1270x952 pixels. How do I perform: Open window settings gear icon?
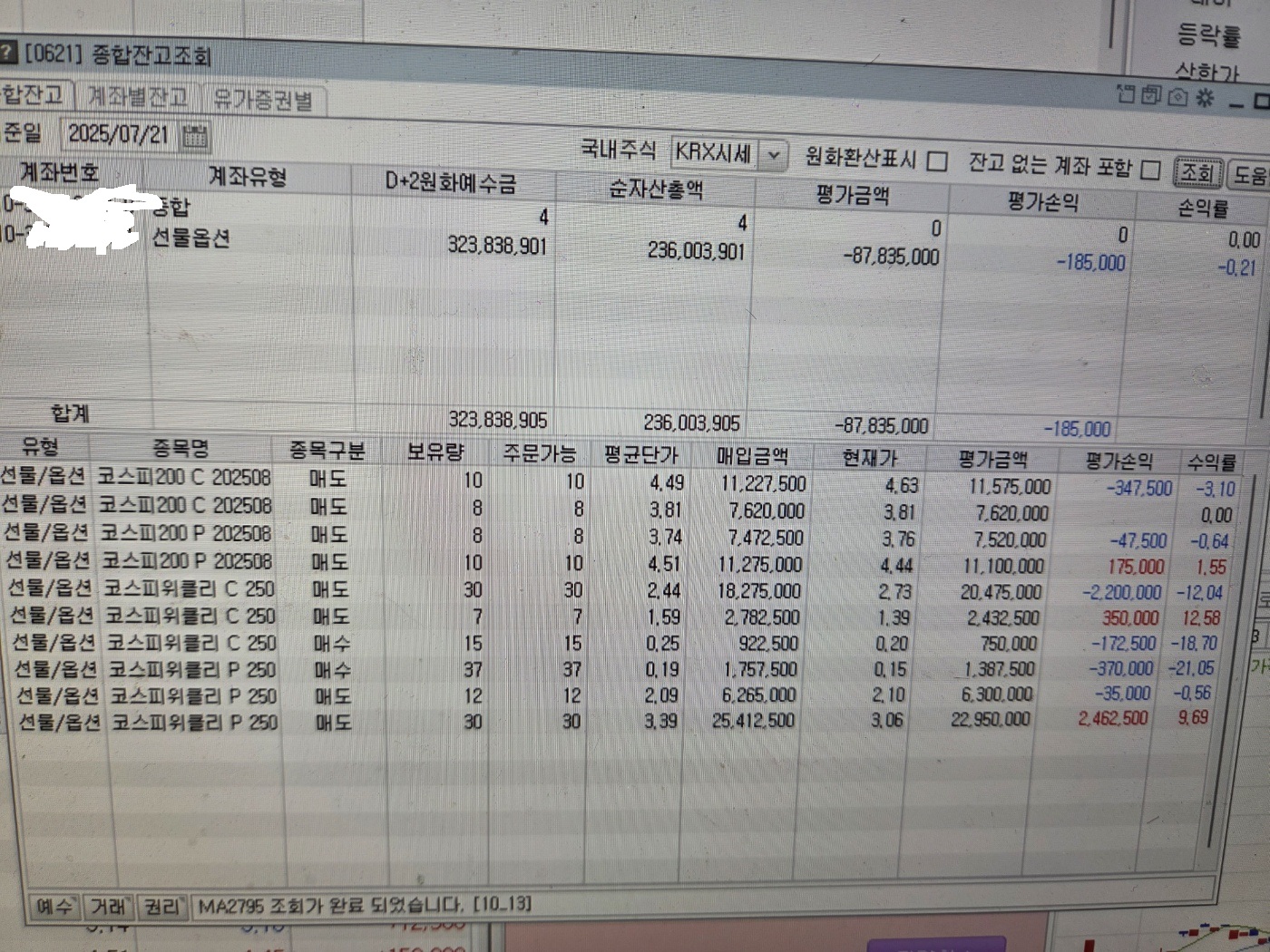click(x=1205, y=97)
